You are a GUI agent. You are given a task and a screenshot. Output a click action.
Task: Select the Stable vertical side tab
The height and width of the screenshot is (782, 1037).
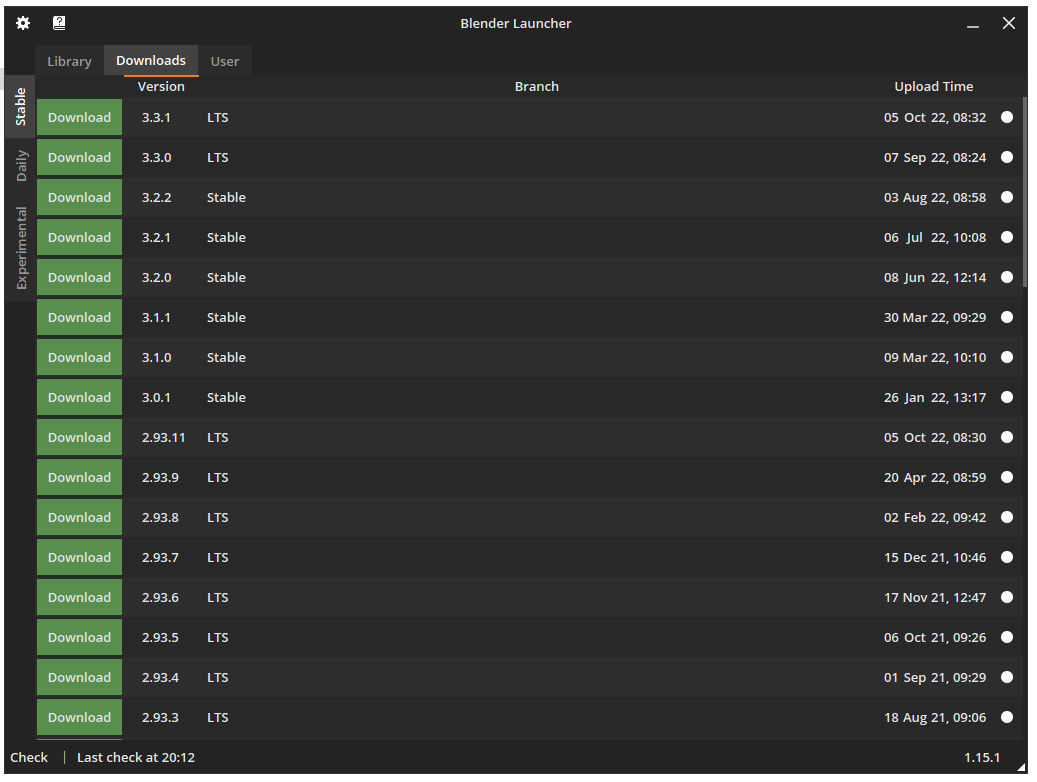tap(20, 107)
